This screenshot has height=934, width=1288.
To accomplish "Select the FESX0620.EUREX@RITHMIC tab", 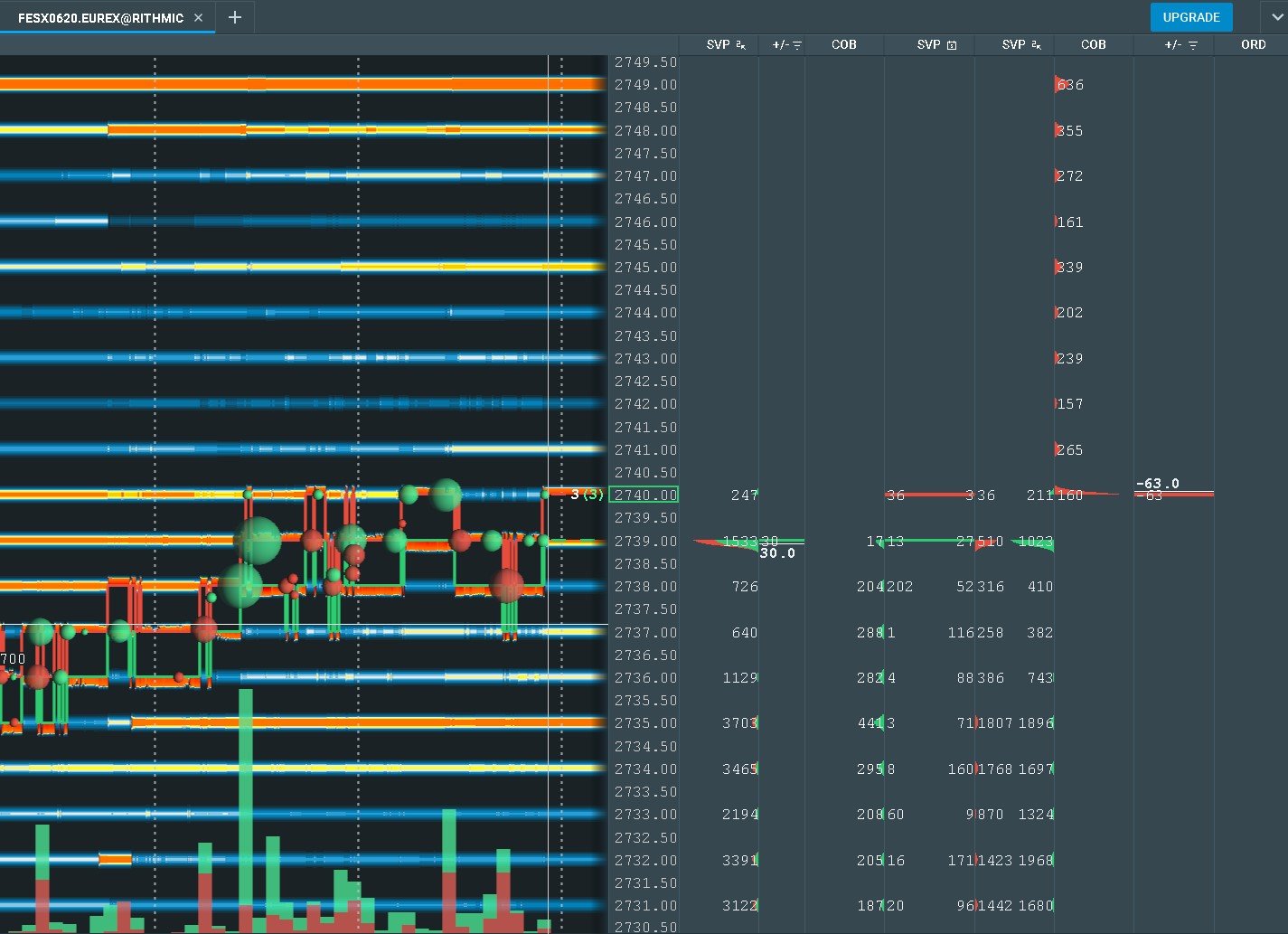I will [x=100, y=17].
